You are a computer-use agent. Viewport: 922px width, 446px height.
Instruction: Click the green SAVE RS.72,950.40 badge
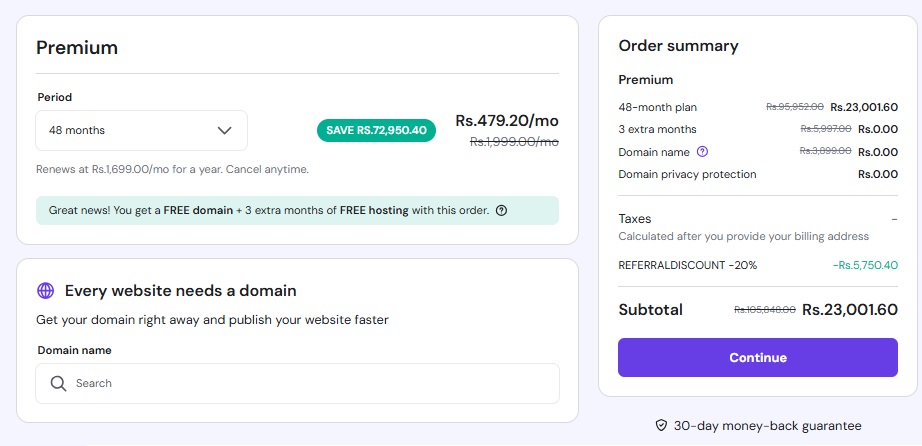pyautogui.click(x=376, y=130)
